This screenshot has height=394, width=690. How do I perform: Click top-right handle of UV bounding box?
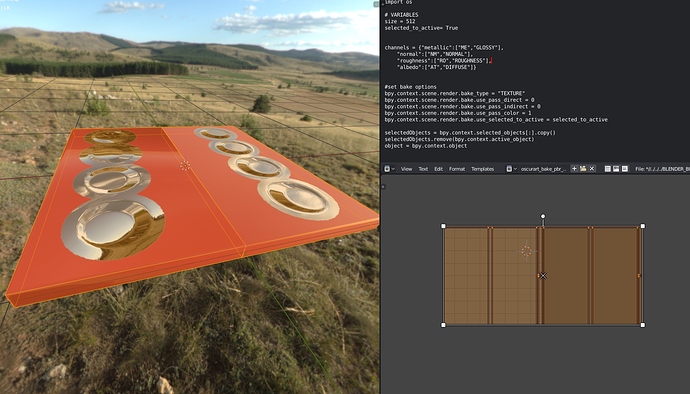click(643, 226)
